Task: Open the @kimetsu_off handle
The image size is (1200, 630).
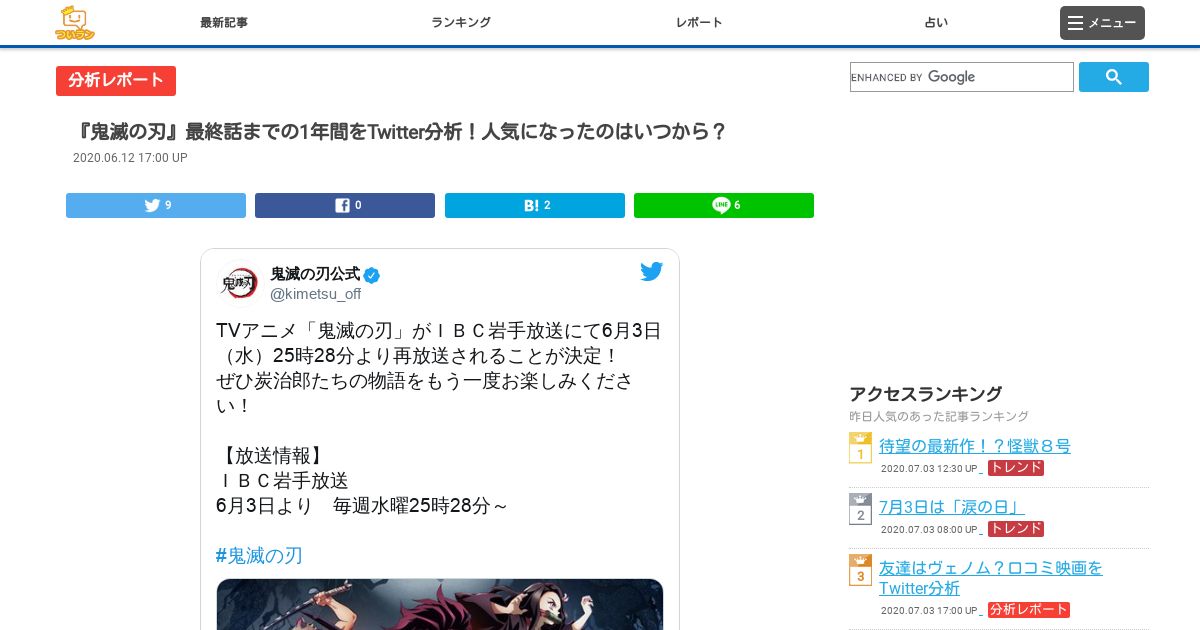Action: pyautogui.click(x=316, y=294)
